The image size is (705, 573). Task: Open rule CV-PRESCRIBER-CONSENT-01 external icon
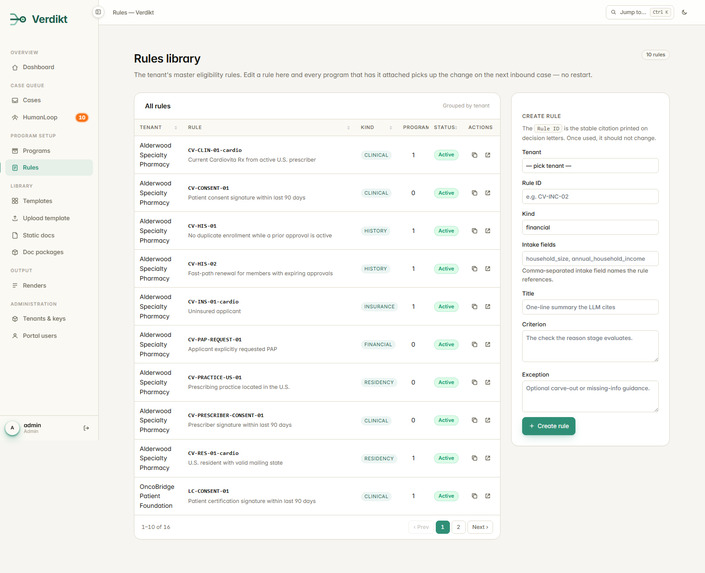click(x=487, y=420)
